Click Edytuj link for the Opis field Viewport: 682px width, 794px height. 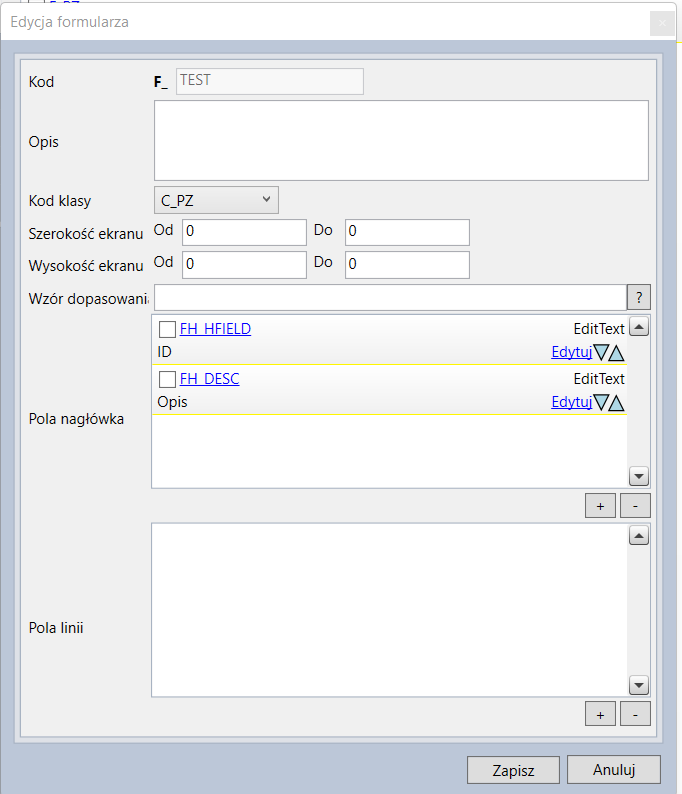572,402
